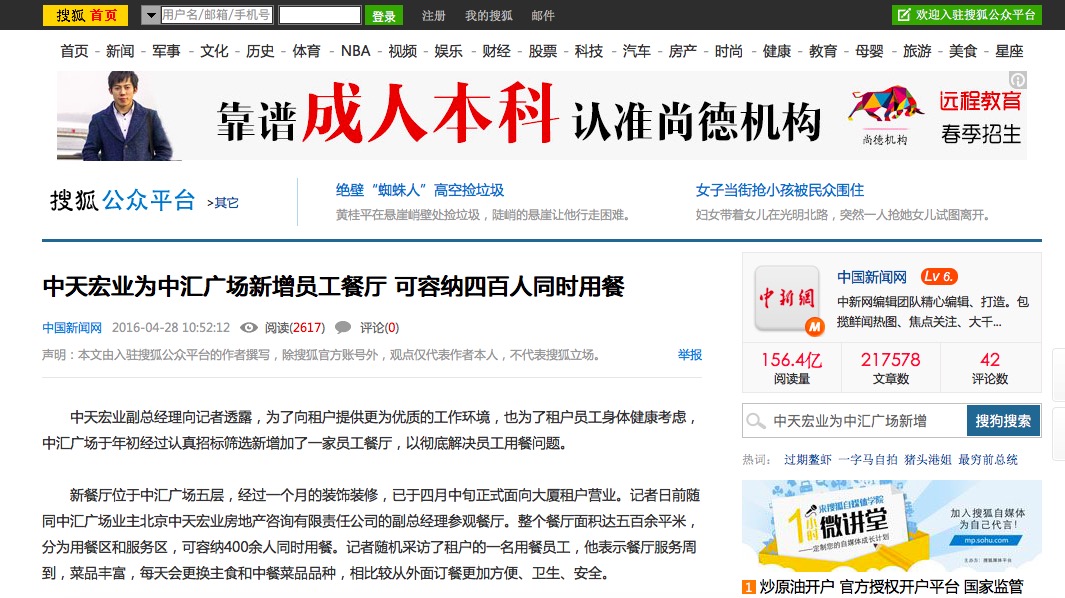1065x598 pixels.
Task: Click the Sohu homepage logo button
Action: 85,15
